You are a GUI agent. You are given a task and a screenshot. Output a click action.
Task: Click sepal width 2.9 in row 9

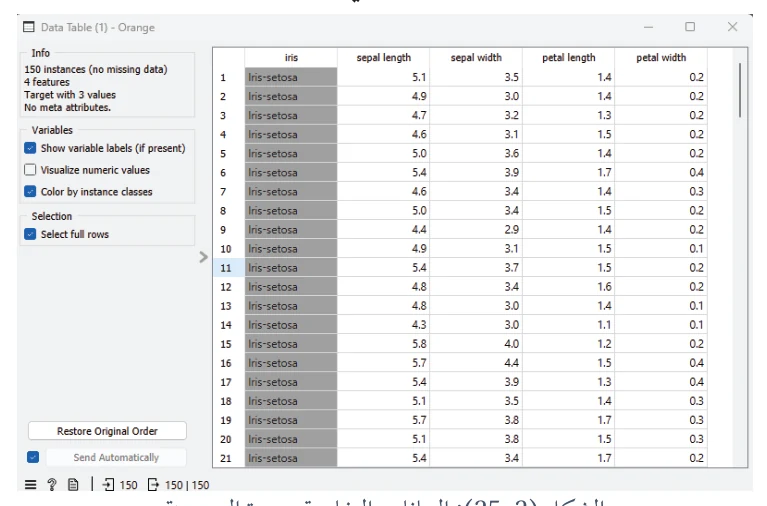click(x=475, y=230)
